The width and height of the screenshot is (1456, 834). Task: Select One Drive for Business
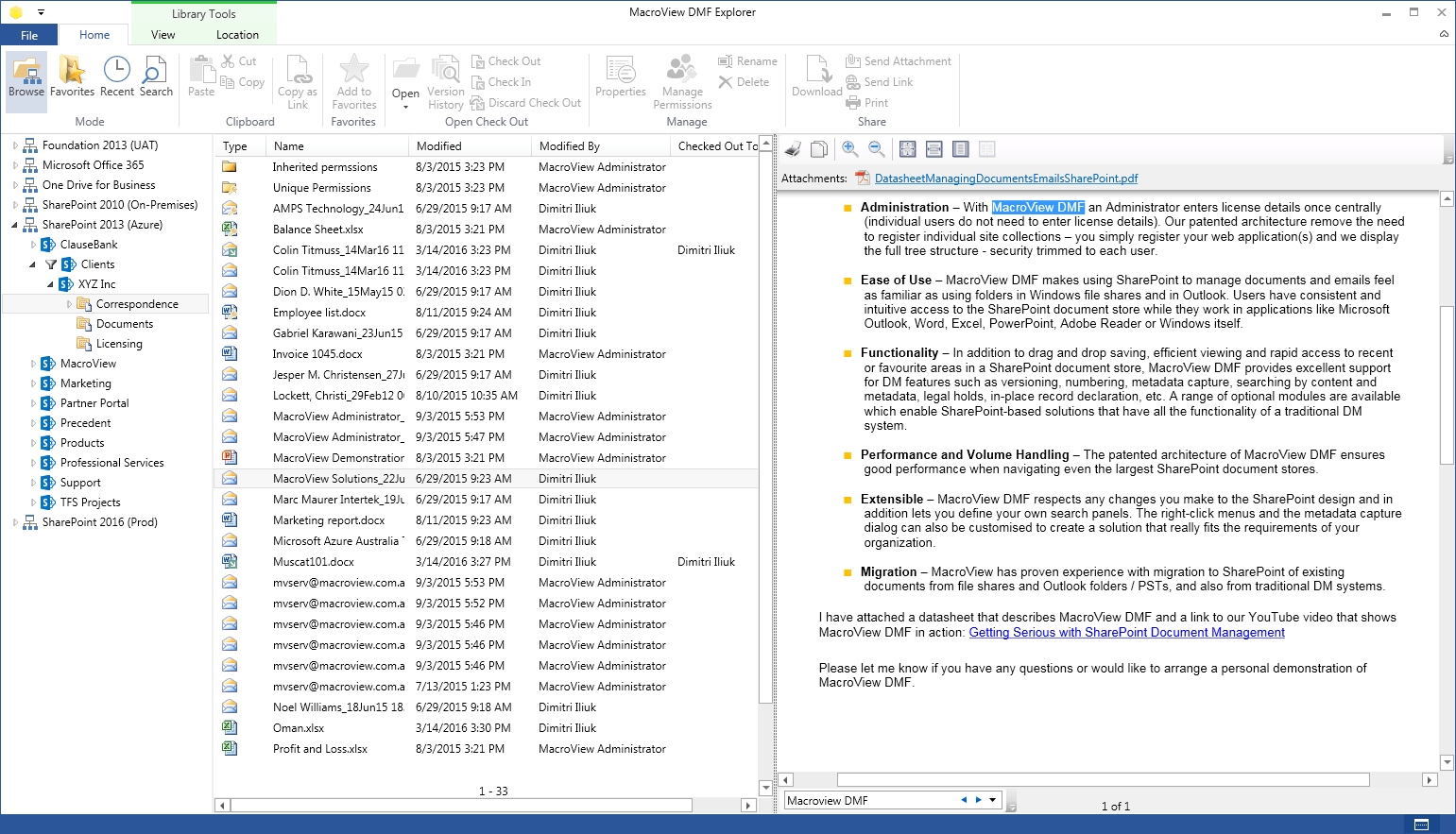[98, 185]
